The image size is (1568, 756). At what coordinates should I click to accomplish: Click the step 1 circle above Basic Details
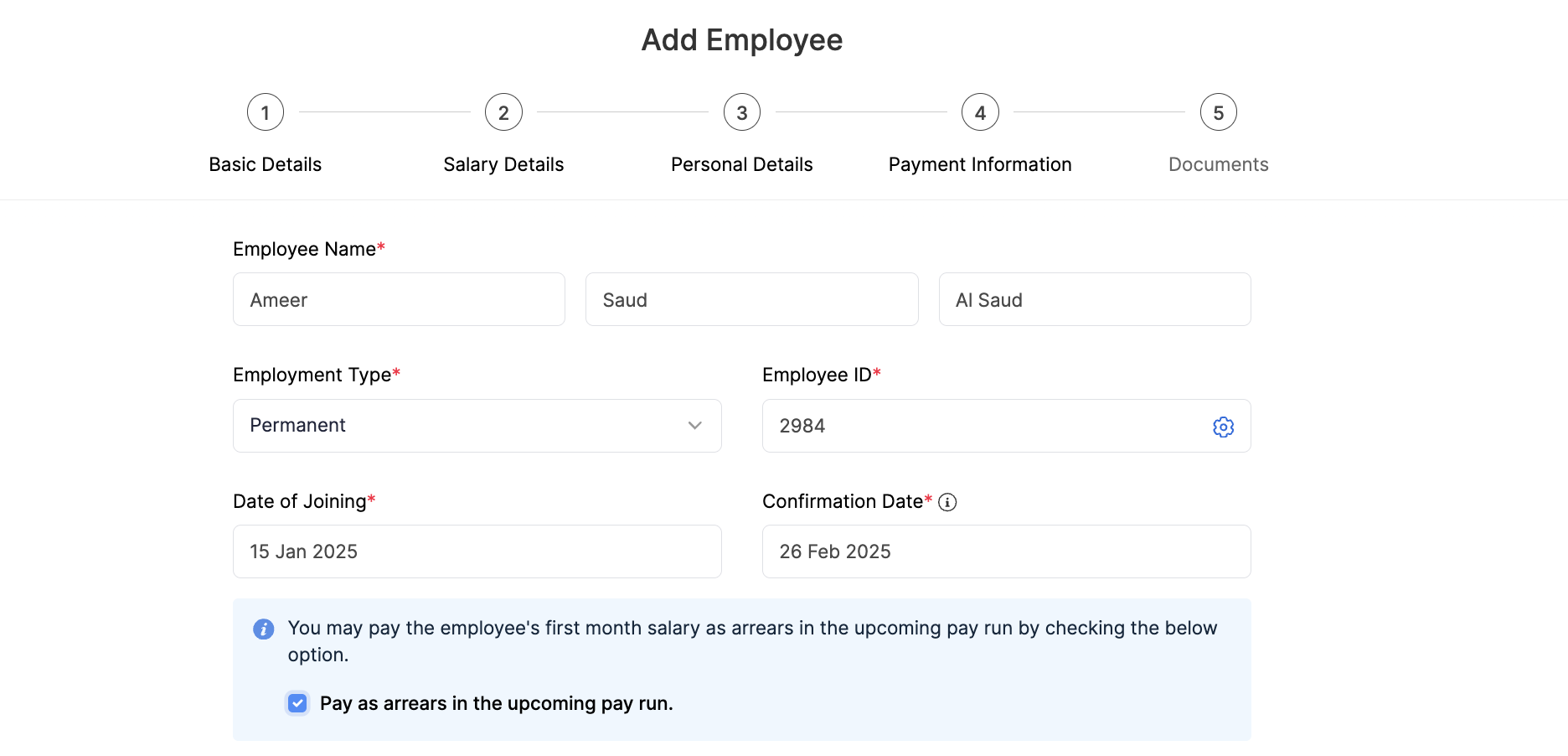pyautogui.click(x=265, y=111)
